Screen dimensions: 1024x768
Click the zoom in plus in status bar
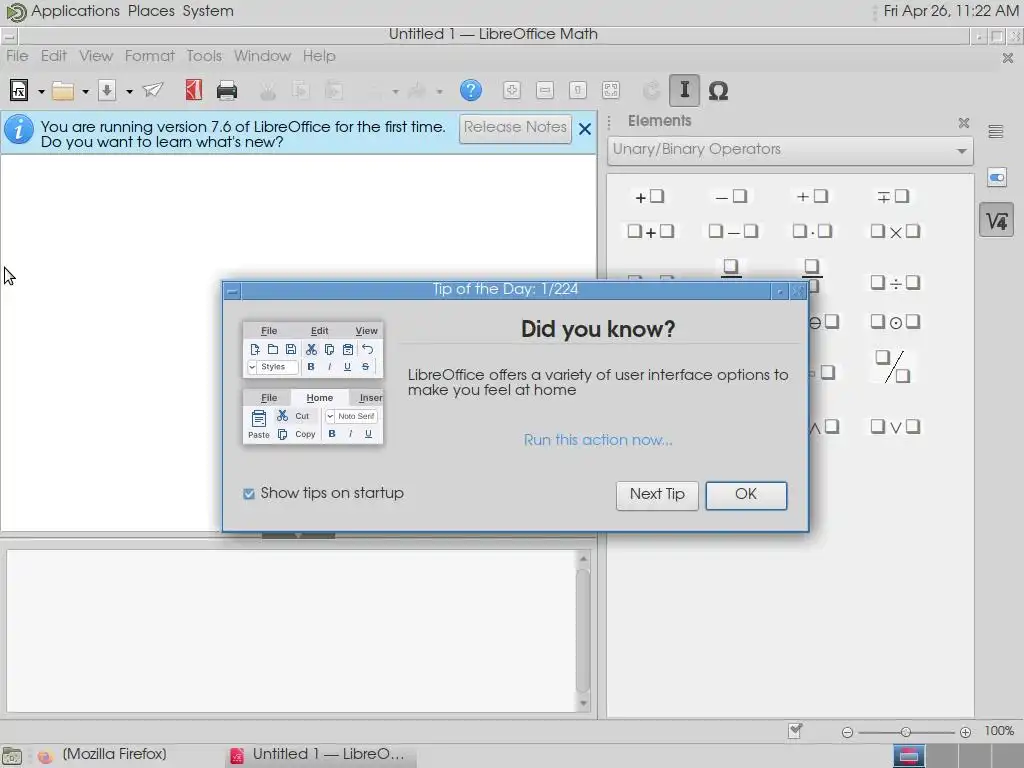(x=965, y=733)
